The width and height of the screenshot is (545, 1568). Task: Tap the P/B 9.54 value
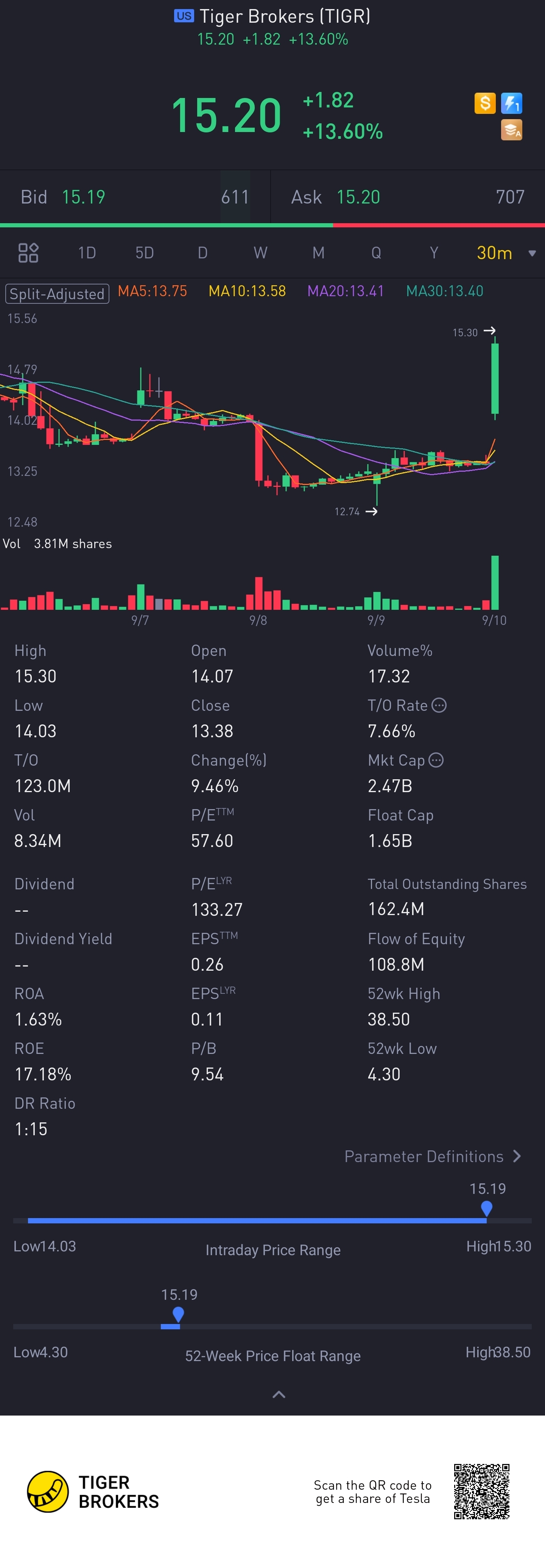tap(207, 1074)
